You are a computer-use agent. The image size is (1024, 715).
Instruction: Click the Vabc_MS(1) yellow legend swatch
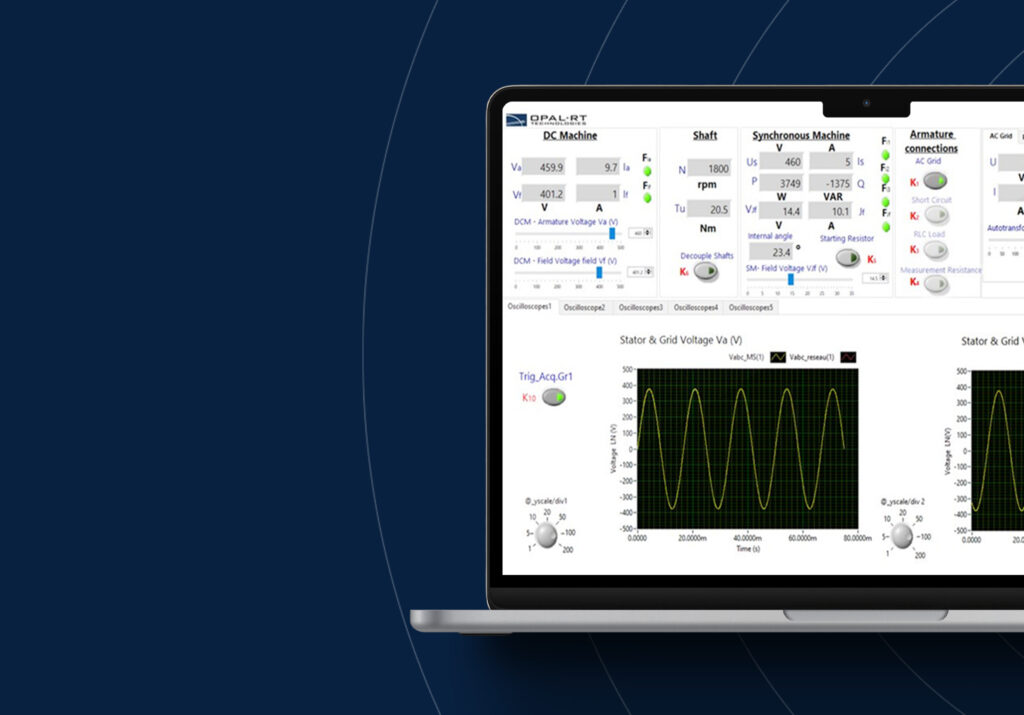click(778, 357)
